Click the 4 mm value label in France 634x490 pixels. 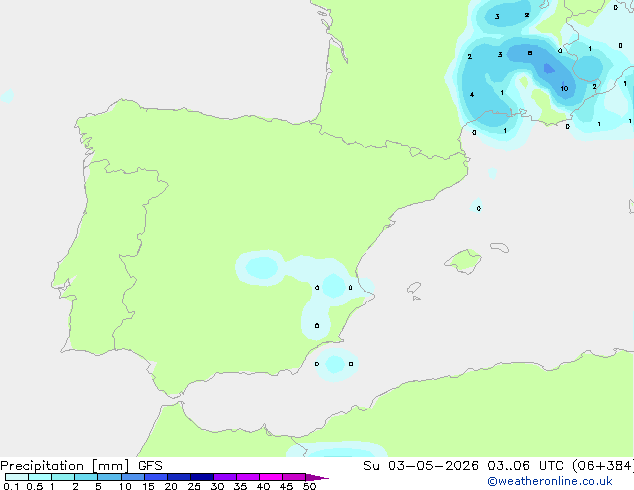[472, 95]
